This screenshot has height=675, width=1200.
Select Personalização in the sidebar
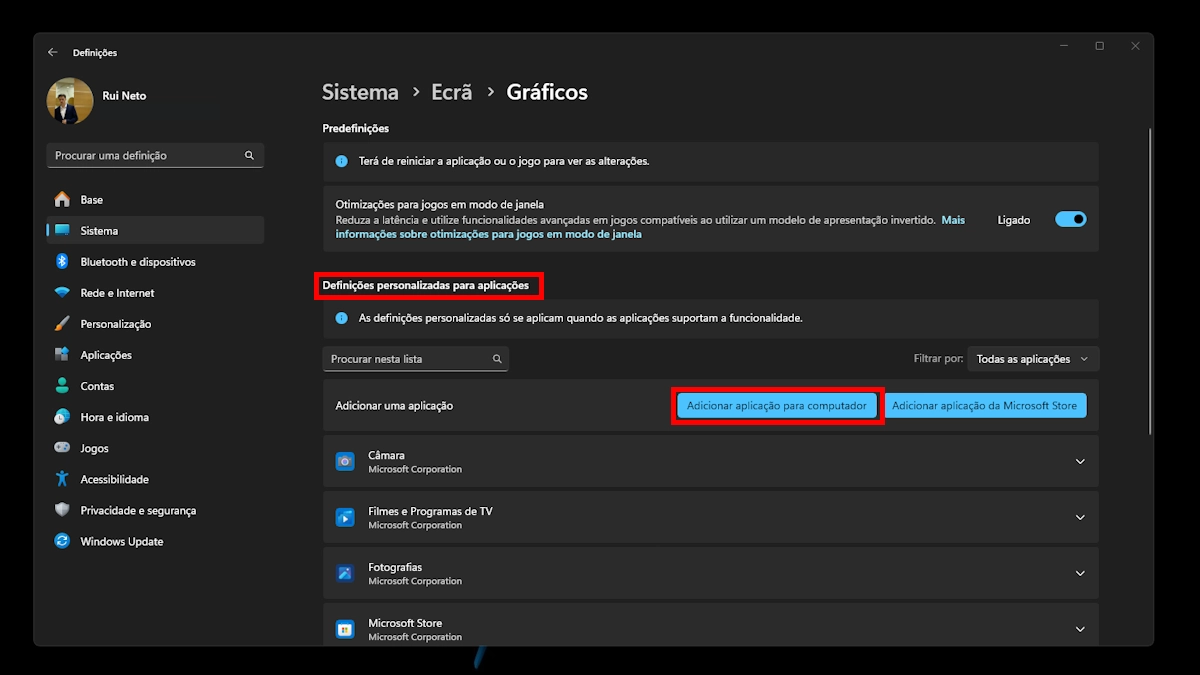click(x=115, y=324)
